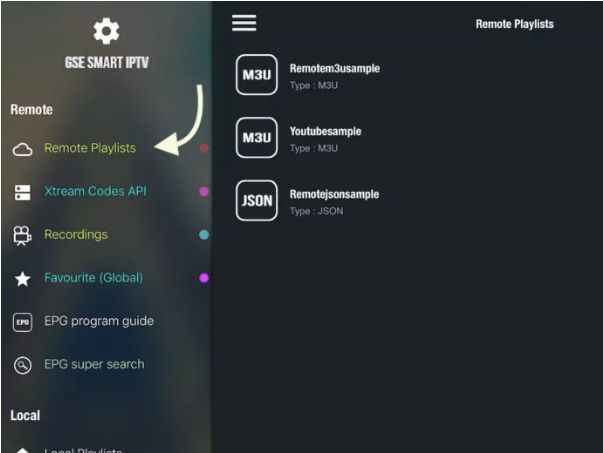Open Xtream Codes API menu item
603x453 pixels.
[x=95, y=191]
